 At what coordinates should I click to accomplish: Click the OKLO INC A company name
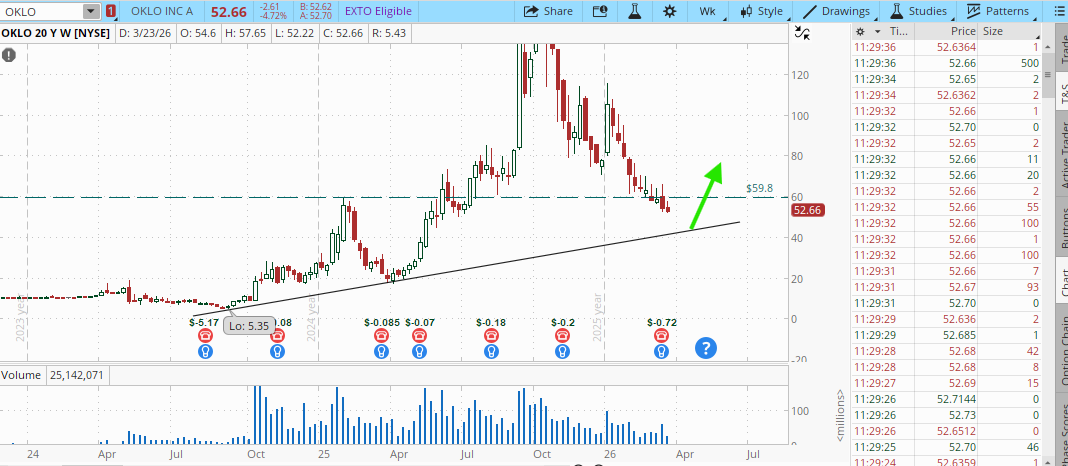tap(160, 12)
